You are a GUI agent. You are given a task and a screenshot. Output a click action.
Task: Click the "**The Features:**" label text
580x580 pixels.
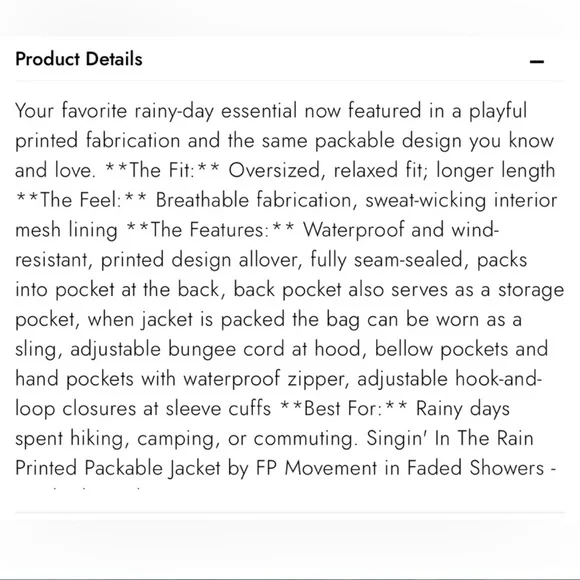[210, 230]
